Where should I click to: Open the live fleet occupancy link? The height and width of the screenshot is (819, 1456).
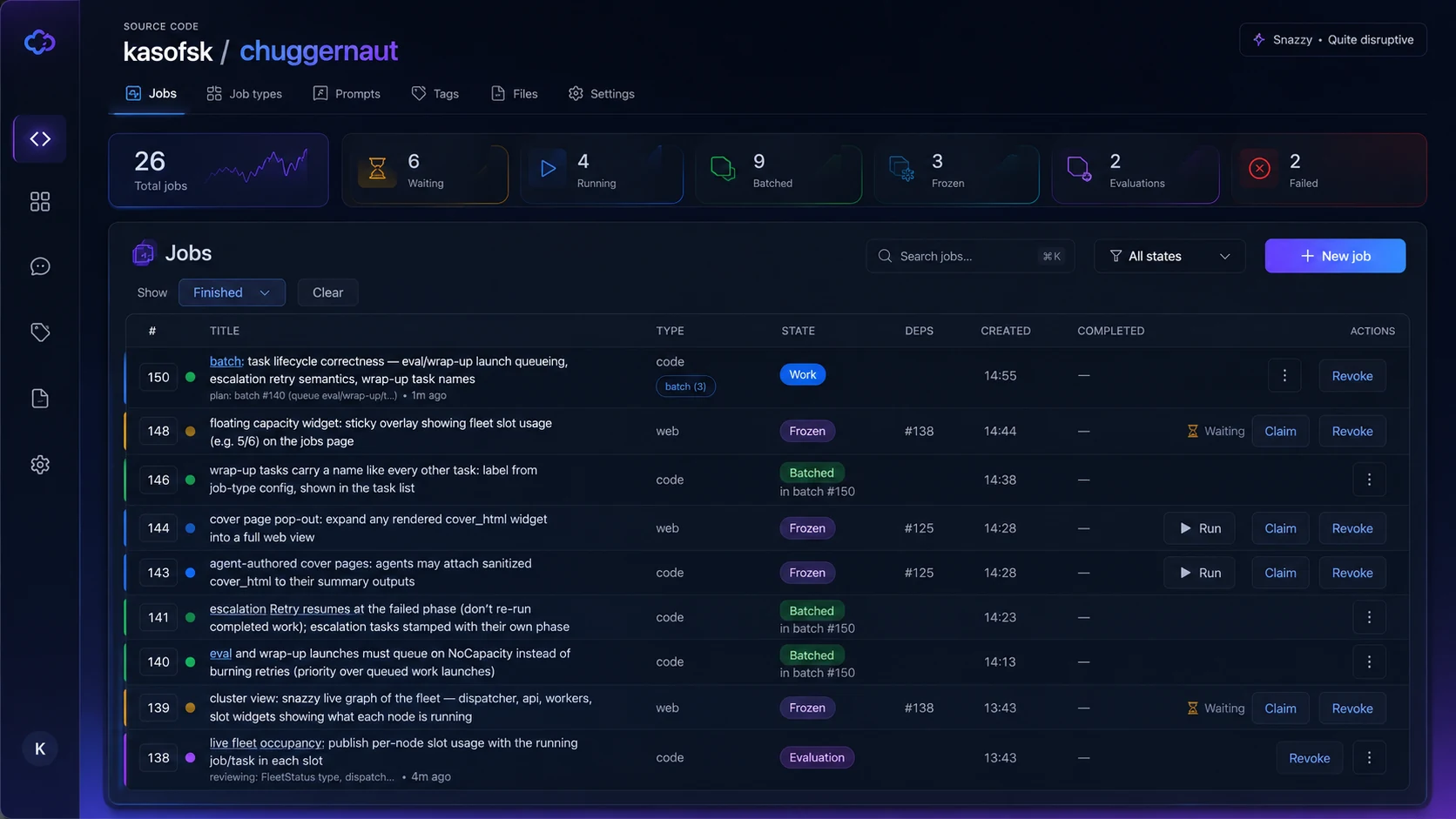(266, 742)
